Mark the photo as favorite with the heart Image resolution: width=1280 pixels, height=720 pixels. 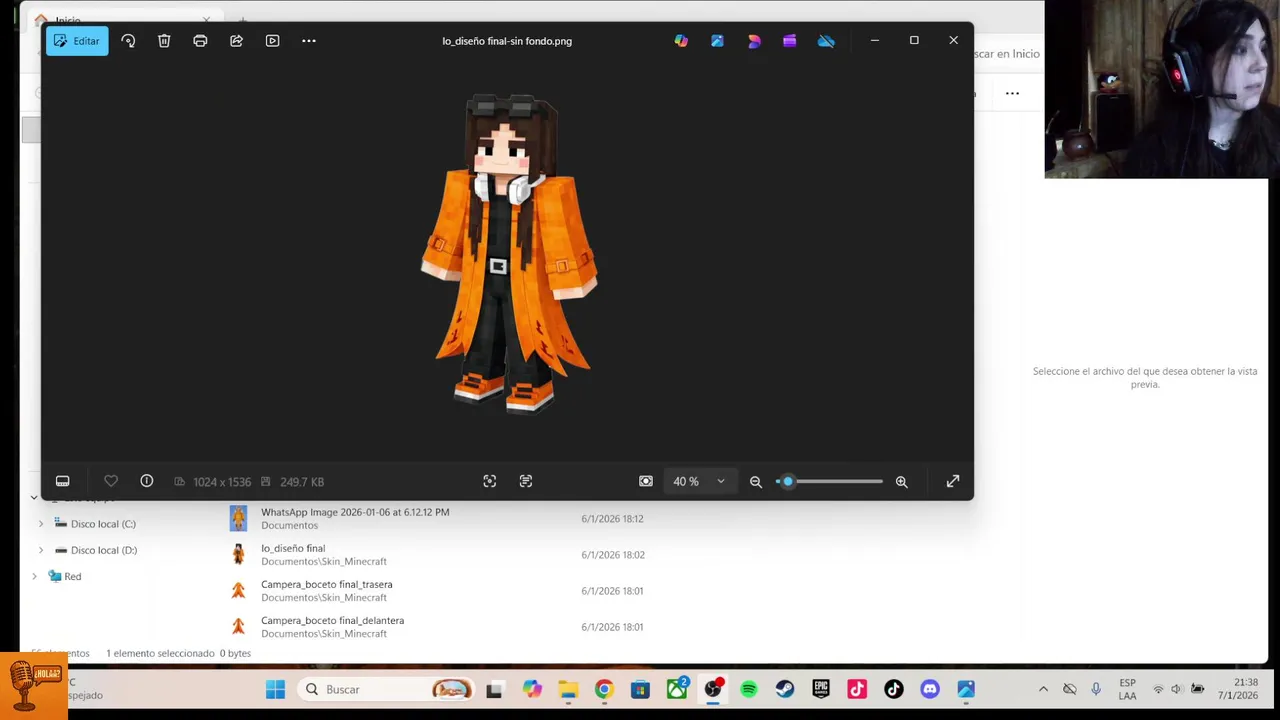111,481
